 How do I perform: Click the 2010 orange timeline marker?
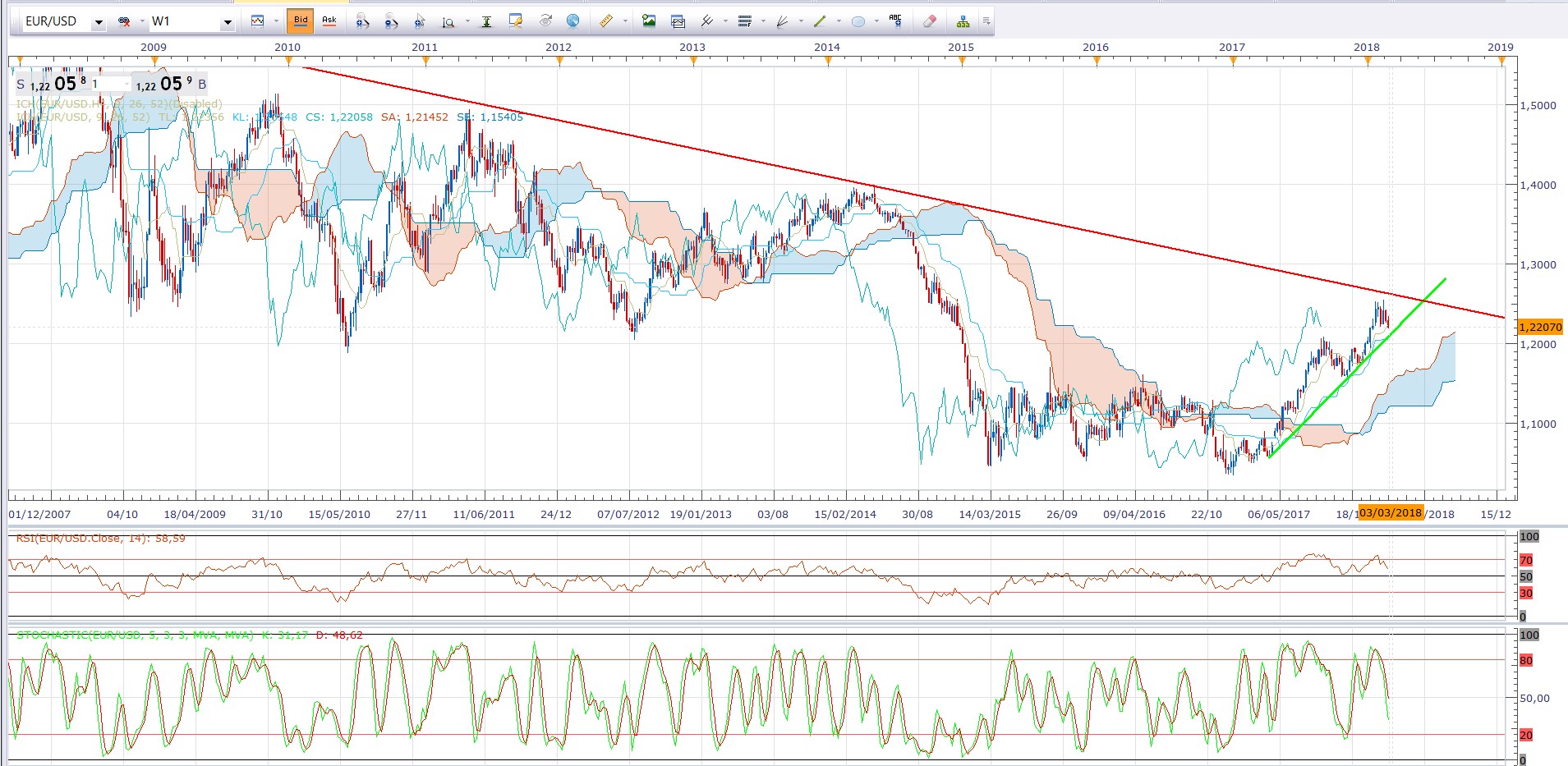pos(287,60)
